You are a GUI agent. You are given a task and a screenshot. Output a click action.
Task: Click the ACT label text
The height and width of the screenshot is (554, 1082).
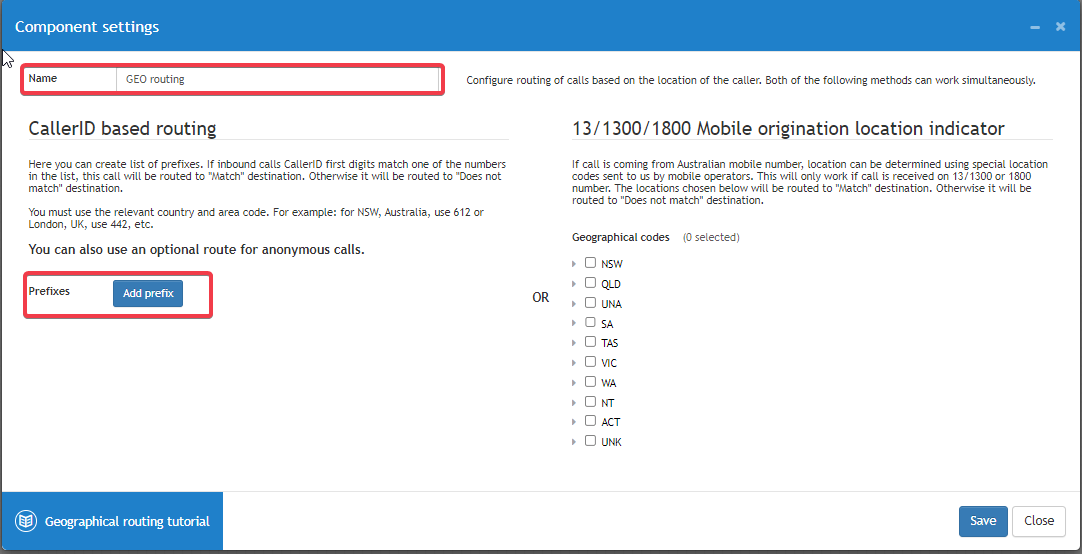click(611, 422)
